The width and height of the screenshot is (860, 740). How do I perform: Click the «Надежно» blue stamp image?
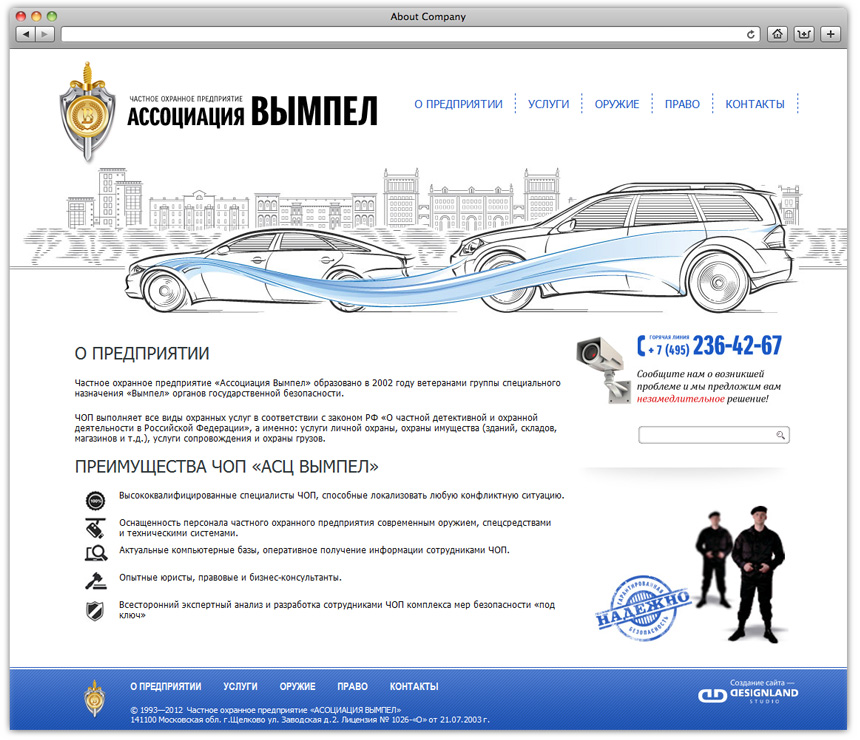(643, 608)
